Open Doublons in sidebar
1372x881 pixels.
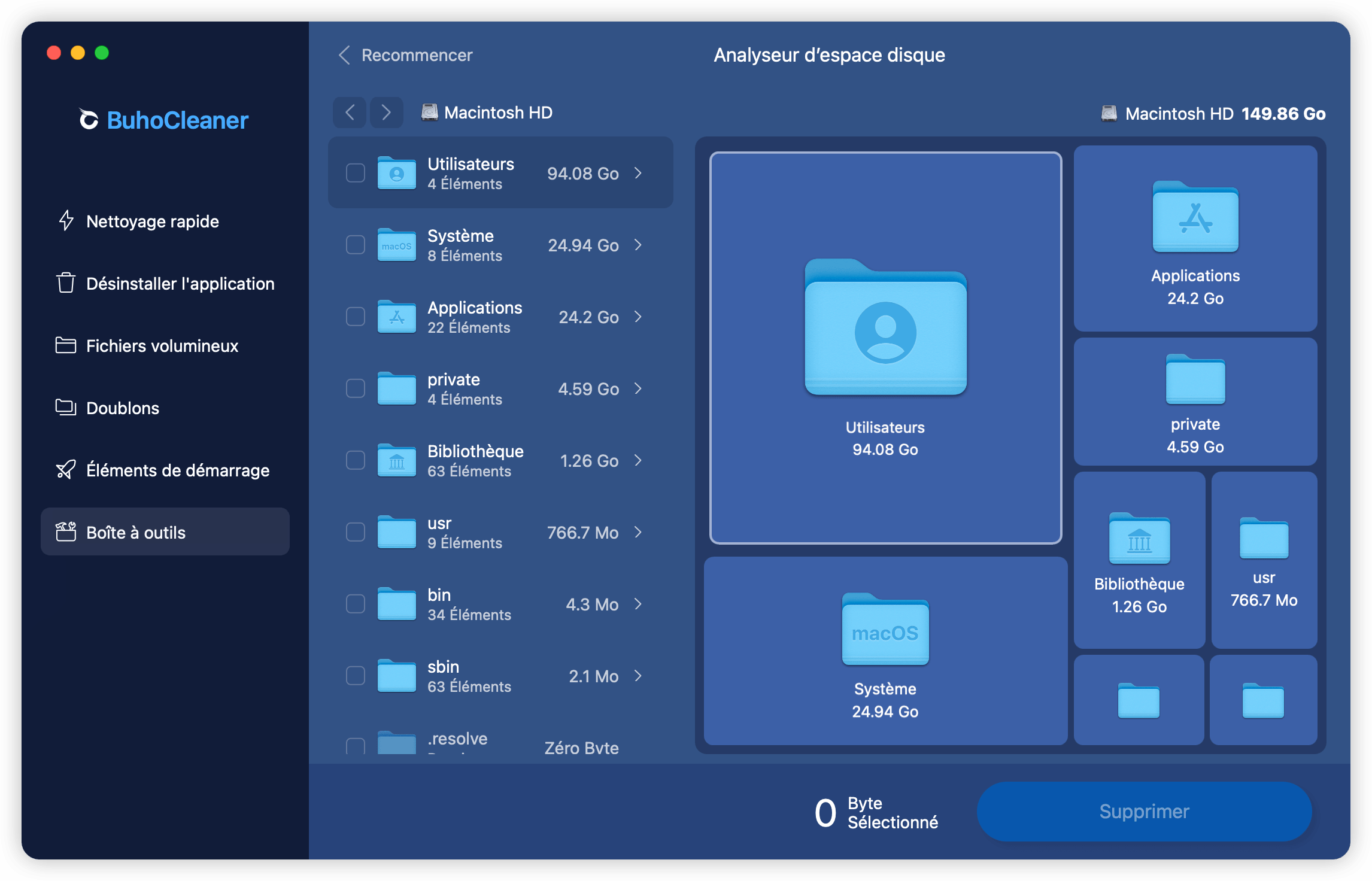165,408
